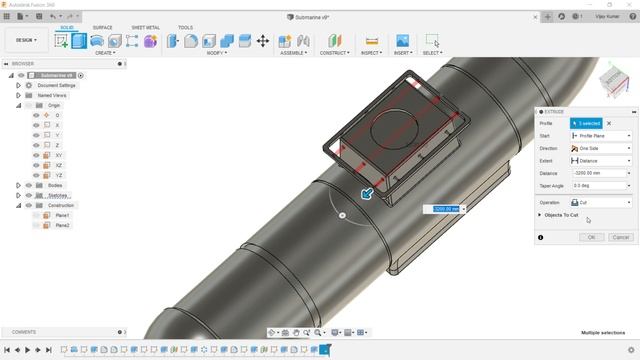Screen dimensions: 640x360
Task: Select the Pan hand tool
Action: [296, 333]
